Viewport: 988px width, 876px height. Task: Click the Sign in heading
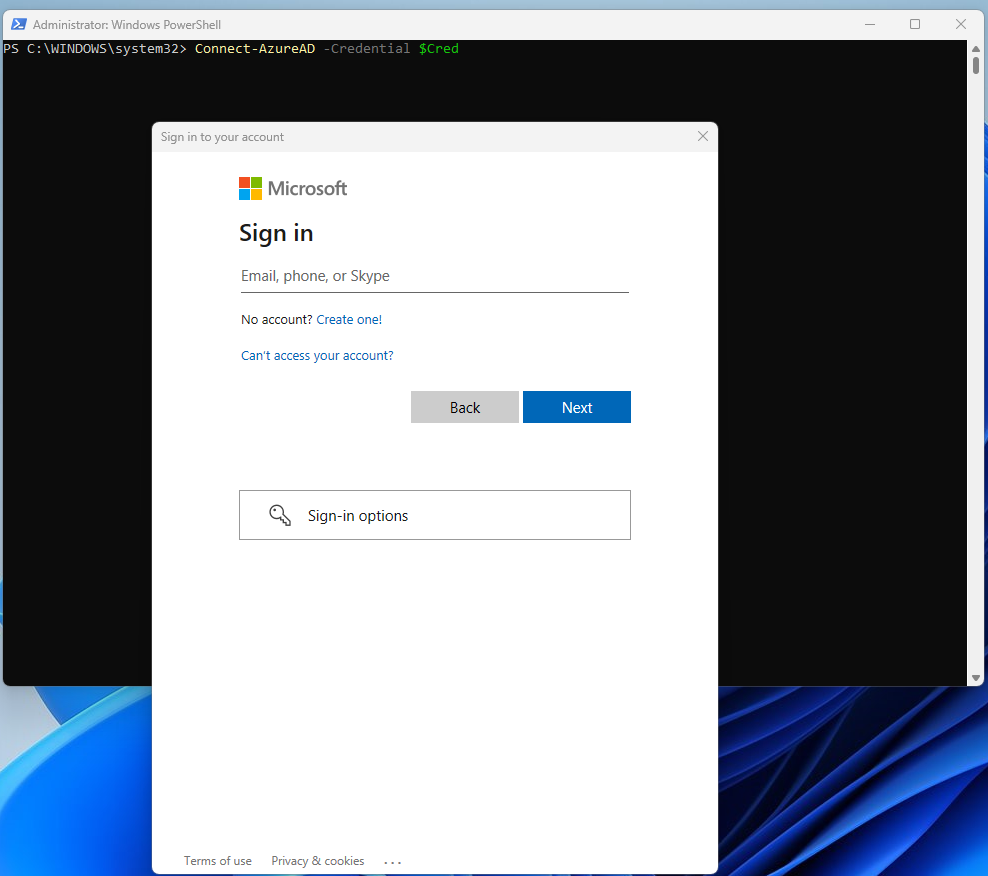click(x=276, y=233)
